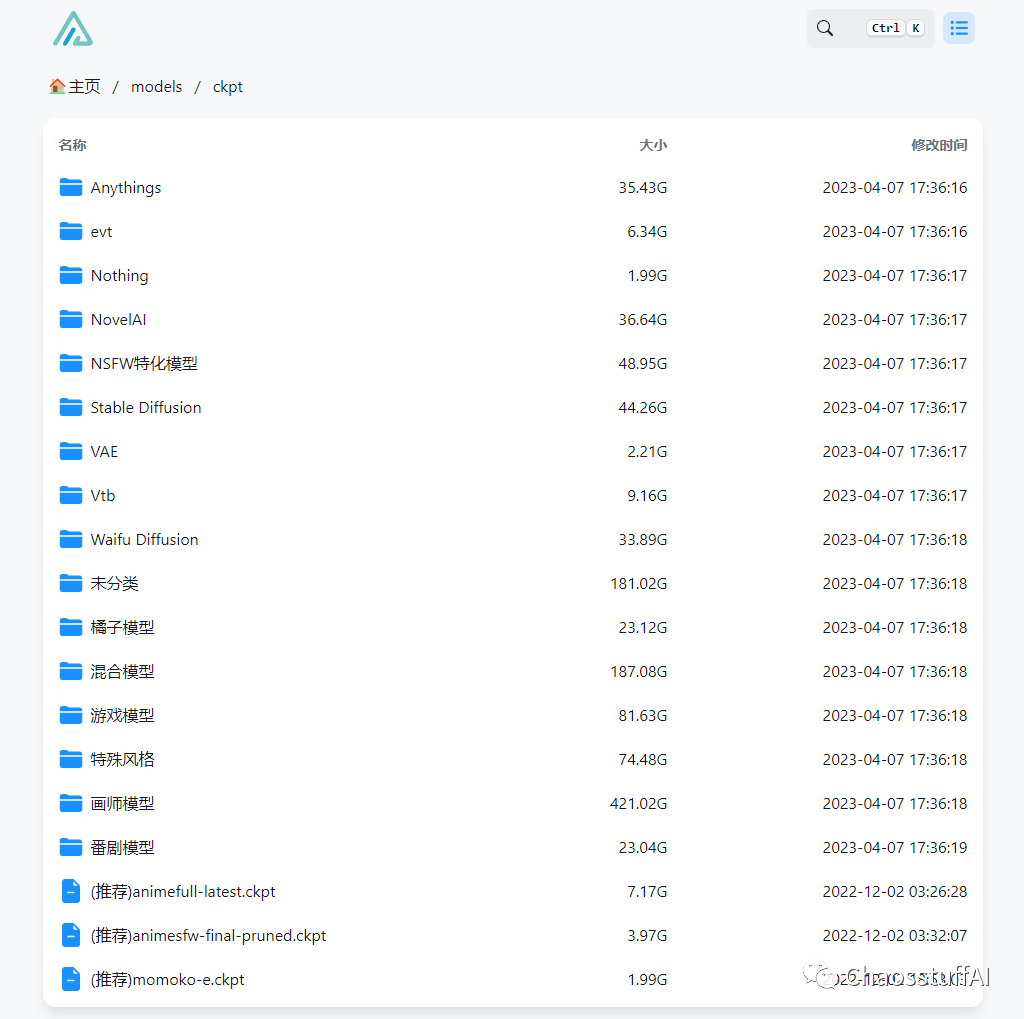Open the Anythings folder name
Screen dimensions: 1024x1019
pyautogui.click(x=125, y=188)
